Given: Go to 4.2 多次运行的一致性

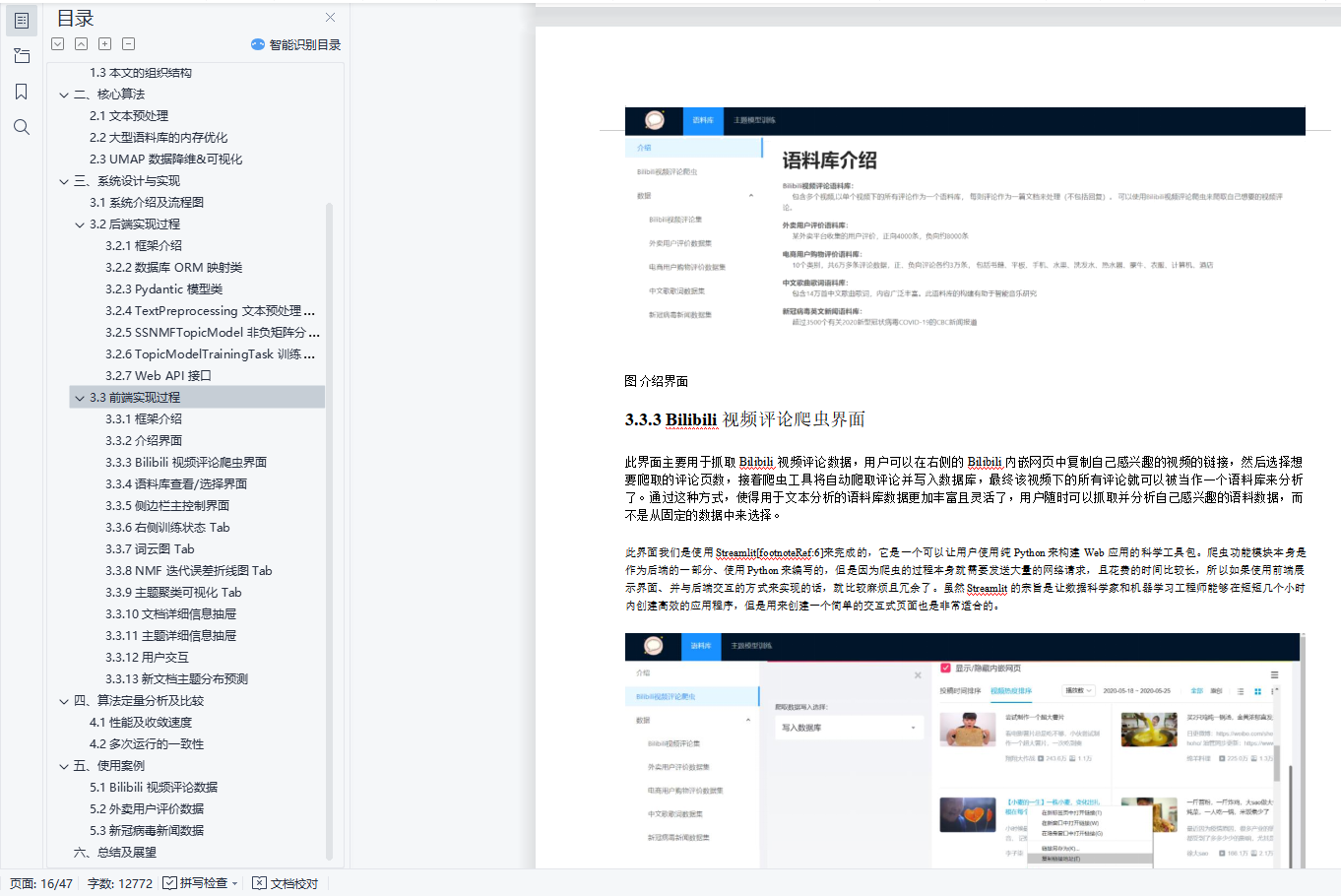Looking at the screenshot, I should (147, 744).
